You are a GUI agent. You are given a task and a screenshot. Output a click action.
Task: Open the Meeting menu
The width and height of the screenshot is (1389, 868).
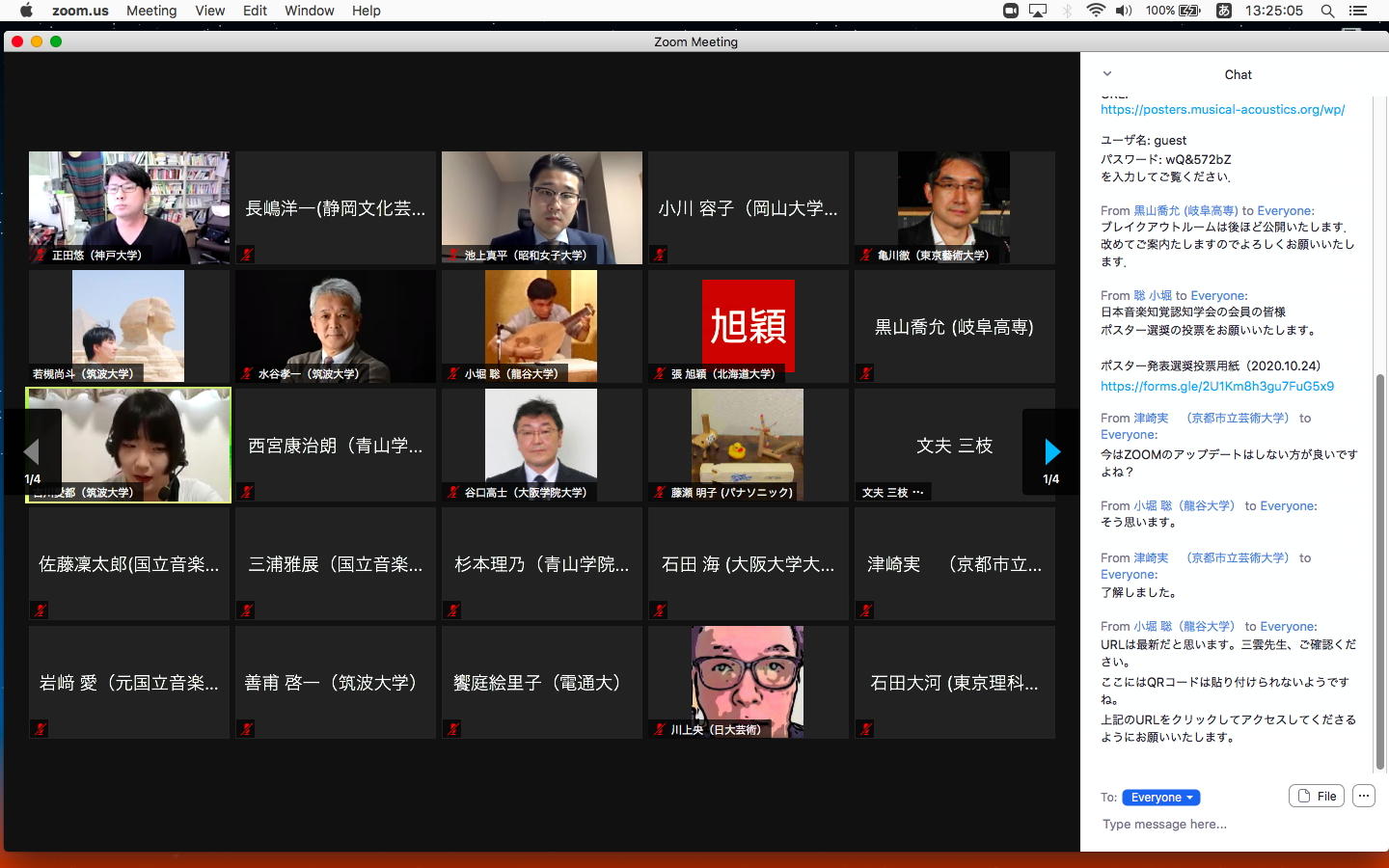tap(151, 11)
